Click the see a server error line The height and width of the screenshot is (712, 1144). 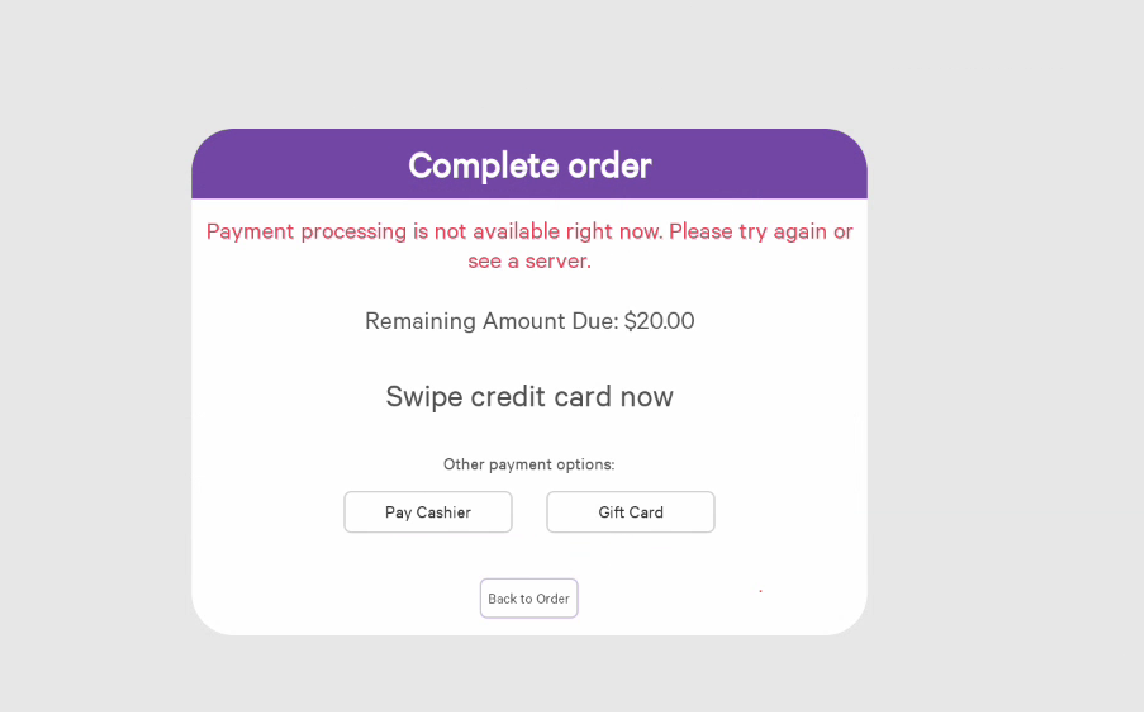529,260
